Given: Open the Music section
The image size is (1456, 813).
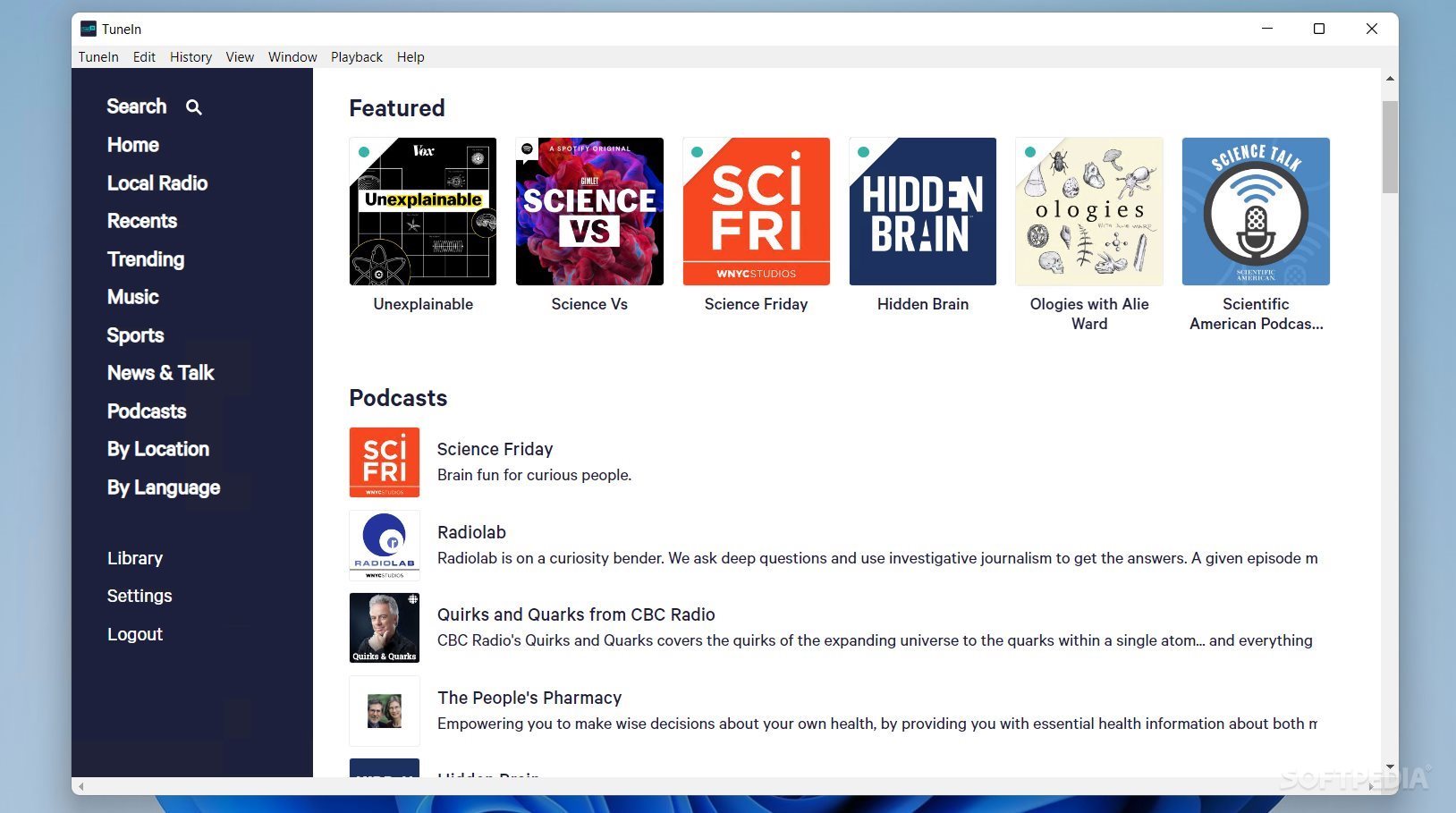Looking at the screenshot, I should point(133,297).
